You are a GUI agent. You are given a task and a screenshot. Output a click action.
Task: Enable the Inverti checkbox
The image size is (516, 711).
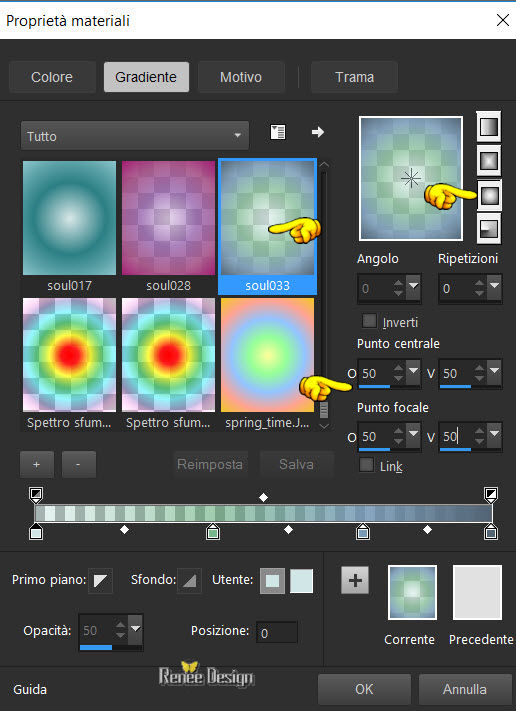(x=369, y=321)
